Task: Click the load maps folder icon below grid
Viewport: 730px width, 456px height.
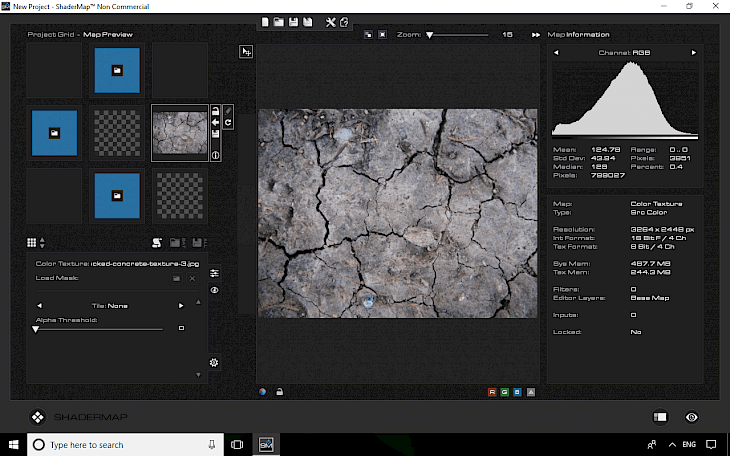Action: click(x=175, y=243)
